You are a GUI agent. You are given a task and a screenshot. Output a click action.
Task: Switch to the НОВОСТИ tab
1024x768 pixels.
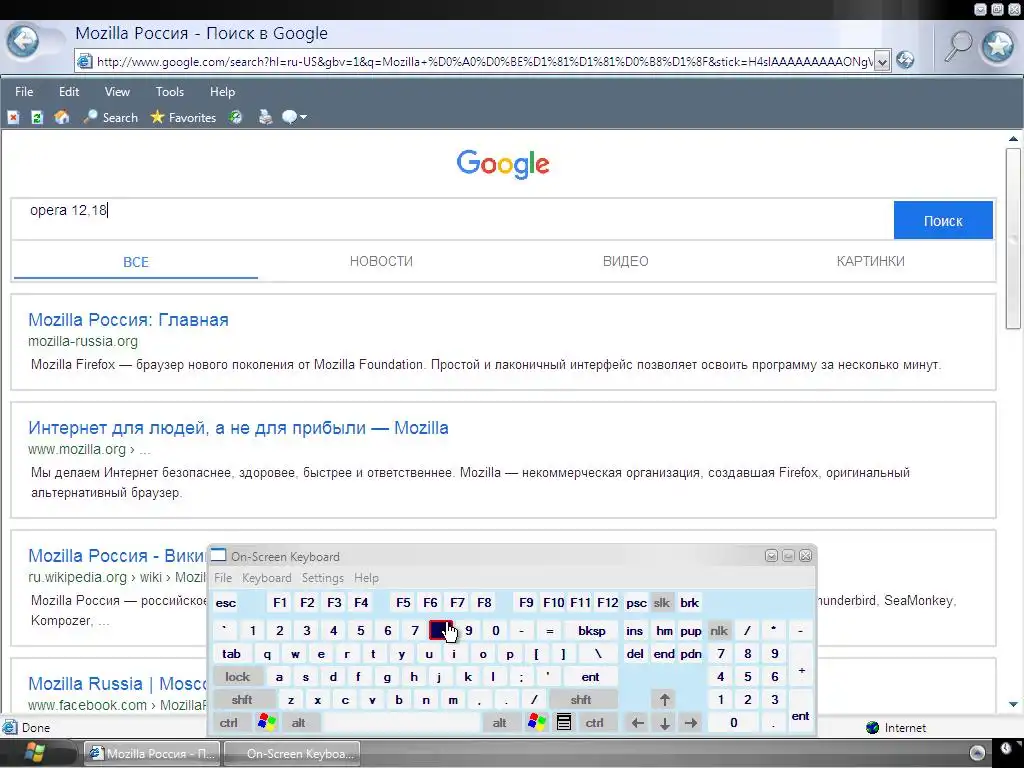tap(381, 261)
